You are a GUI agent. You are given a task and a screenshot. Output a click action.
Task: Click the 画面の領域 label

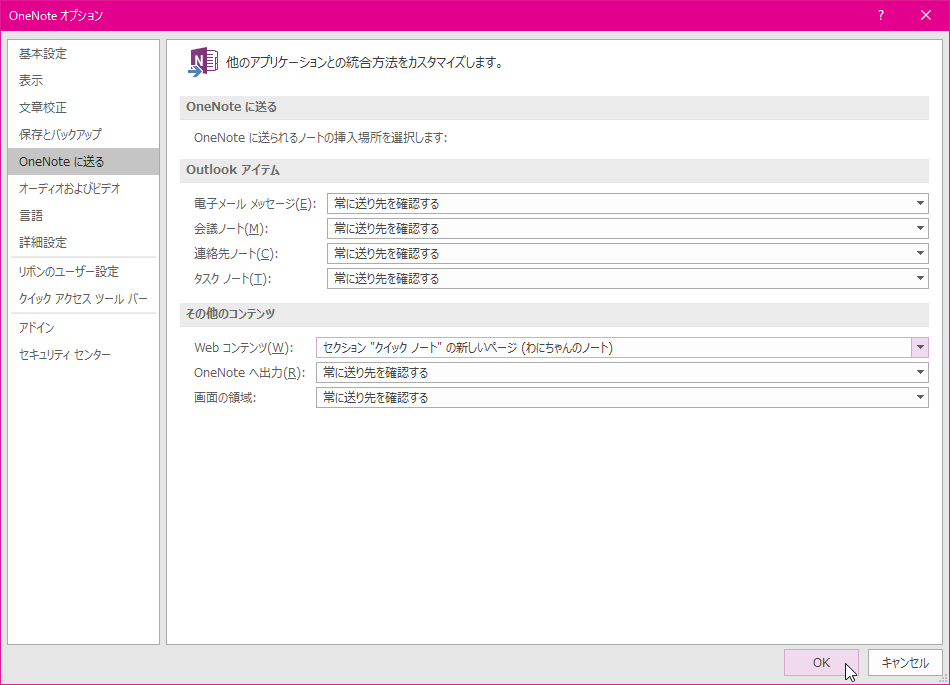225,398
